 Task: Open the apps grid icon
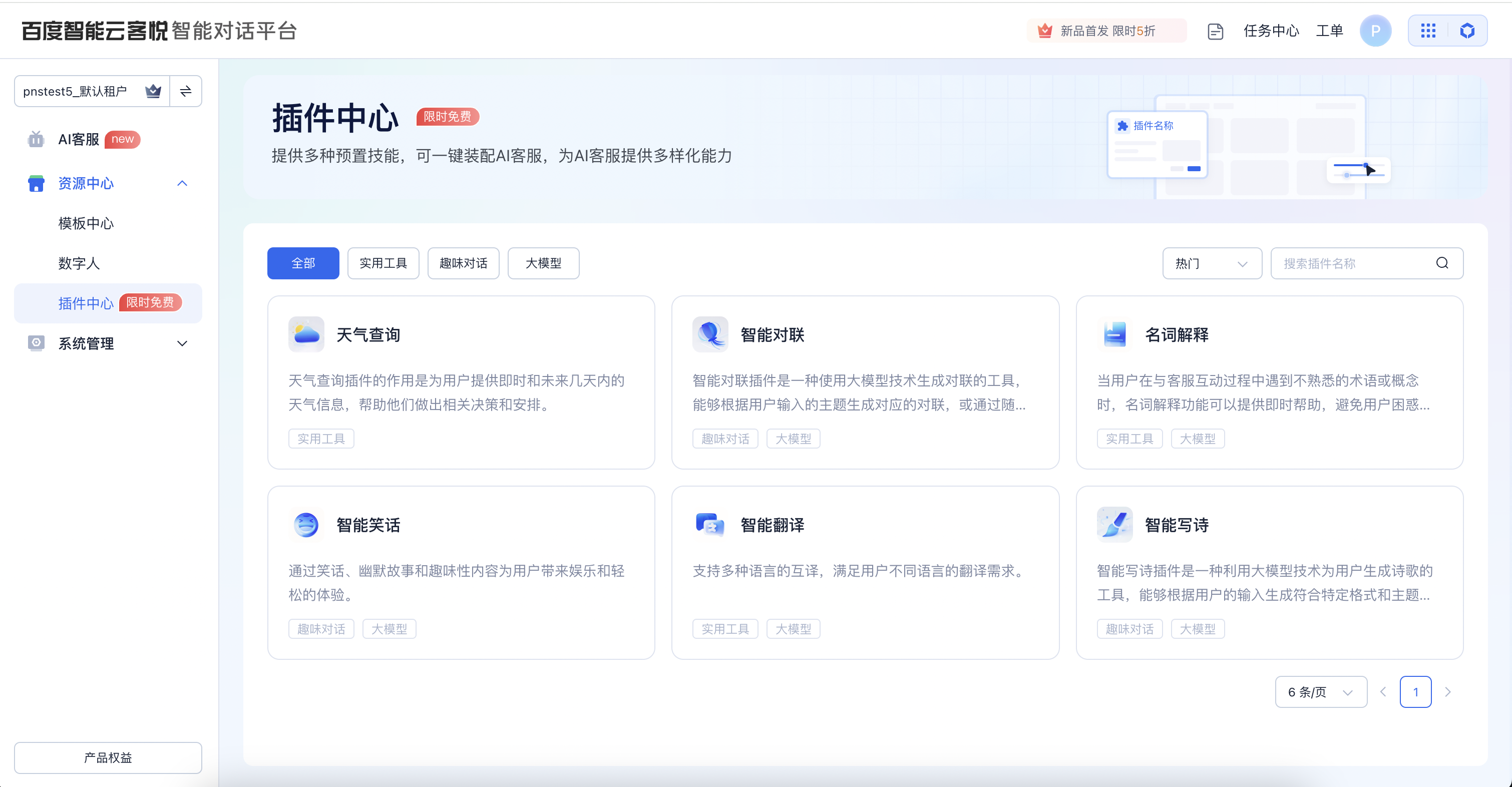[1428, 31]
